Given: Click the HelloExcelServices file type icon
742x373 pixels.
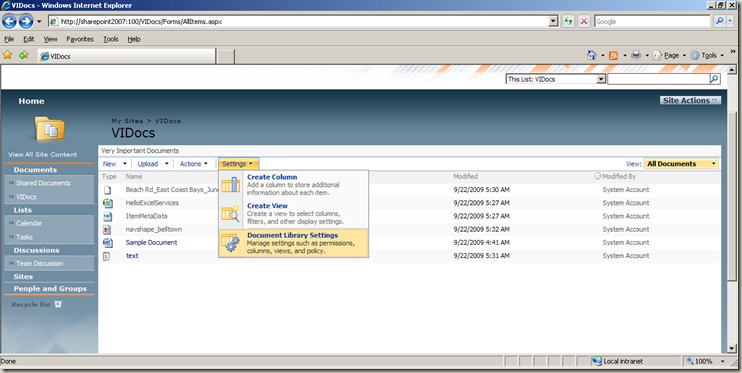Looking at the screenshot, I should click(x=108, y=203).
